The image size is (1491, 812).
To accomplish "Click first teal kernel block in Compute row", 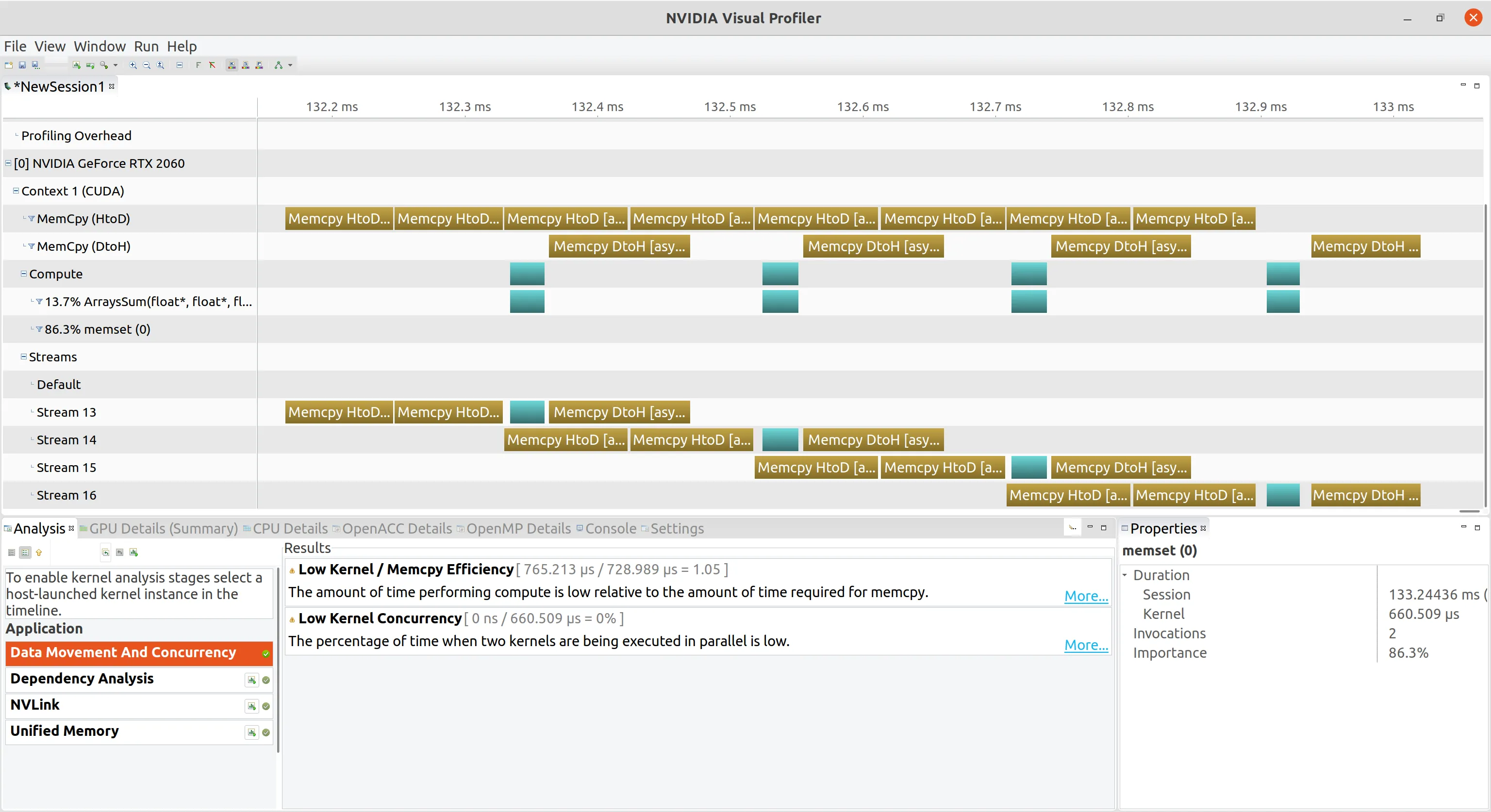I will (x=527, y=274).
